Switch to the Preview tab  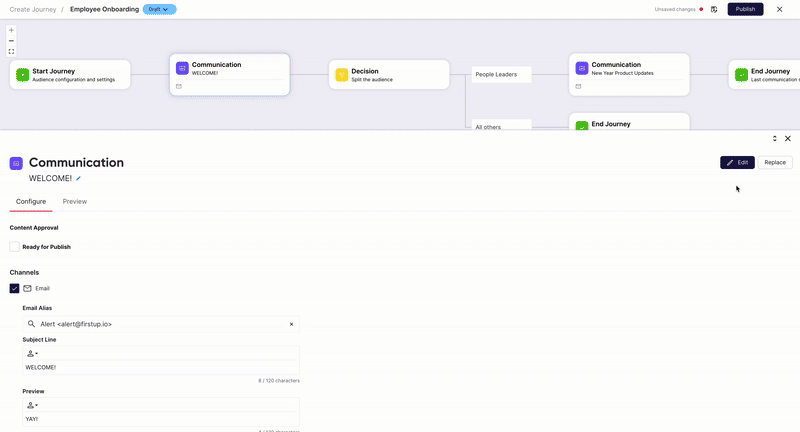coord(74,201)
